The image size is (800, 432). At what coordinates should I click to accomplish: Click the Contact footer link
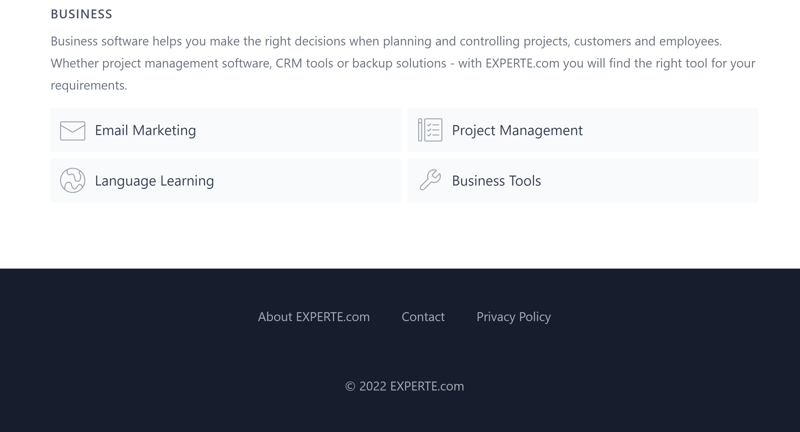click(423, 317)
